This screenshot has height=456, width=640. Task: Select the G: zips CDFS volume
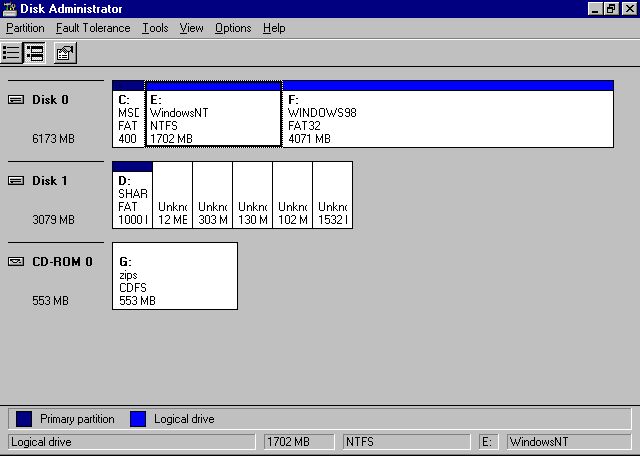pyautogui.click(x=174, y=281)
